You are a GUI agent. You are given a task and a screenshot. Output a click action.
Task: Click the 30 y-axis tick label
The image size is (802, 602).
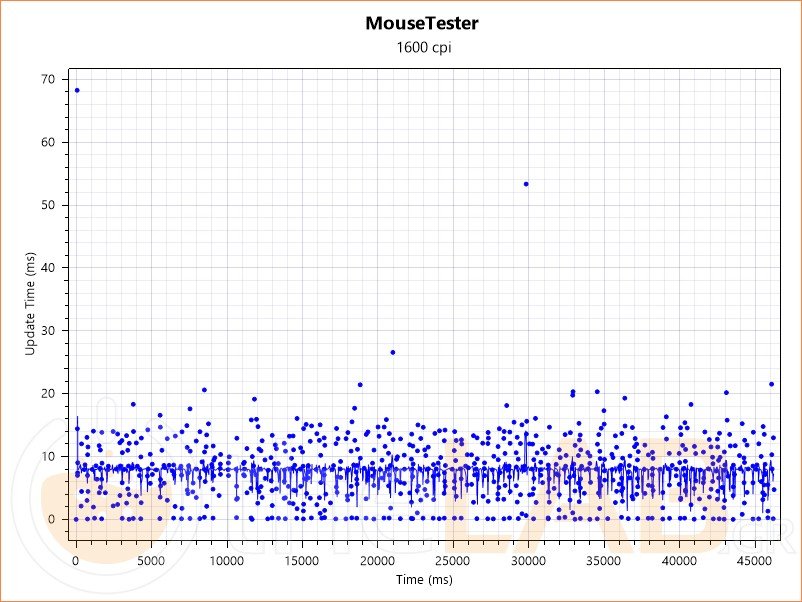[48, 330]
